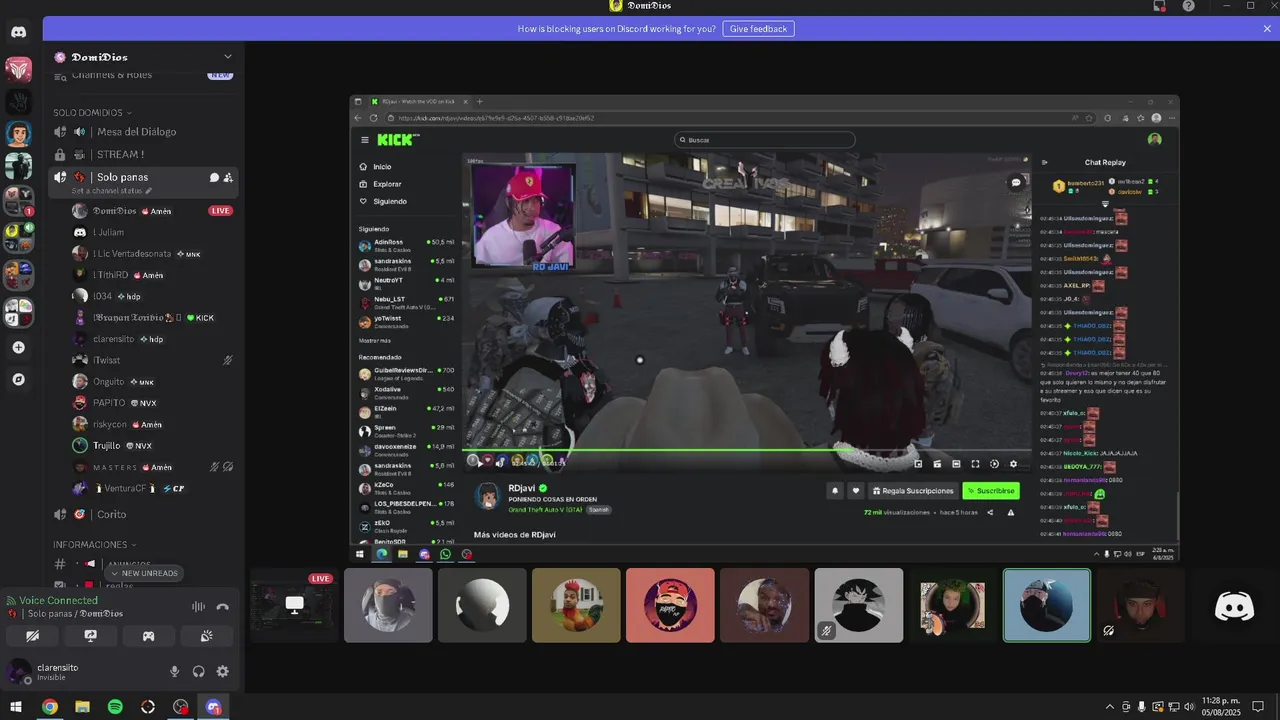Open the Solo panas / DomiDios voice link
The width and height of the screenshot is (1280, 720).
(x=75, y=613)
